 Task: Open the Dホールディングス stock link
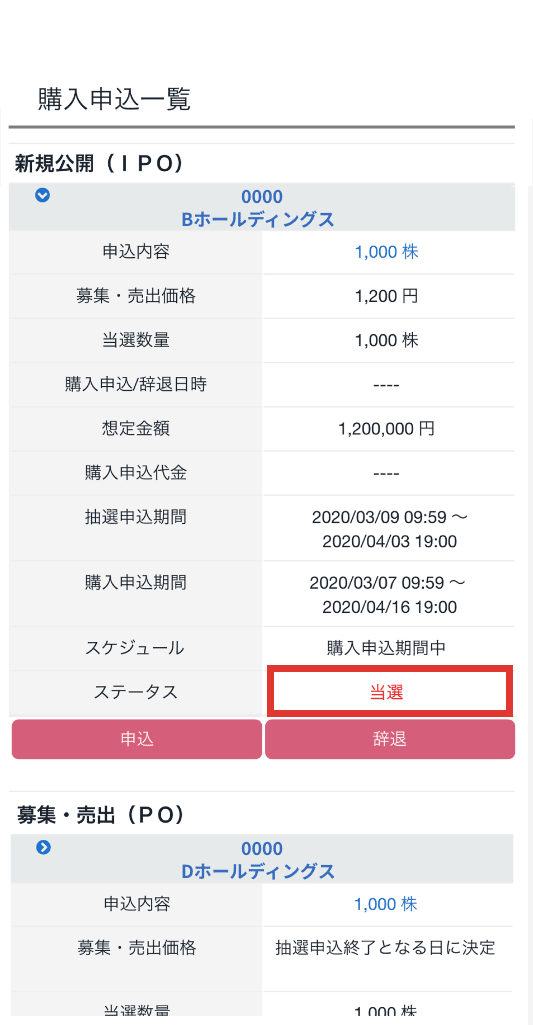[258, 871]
